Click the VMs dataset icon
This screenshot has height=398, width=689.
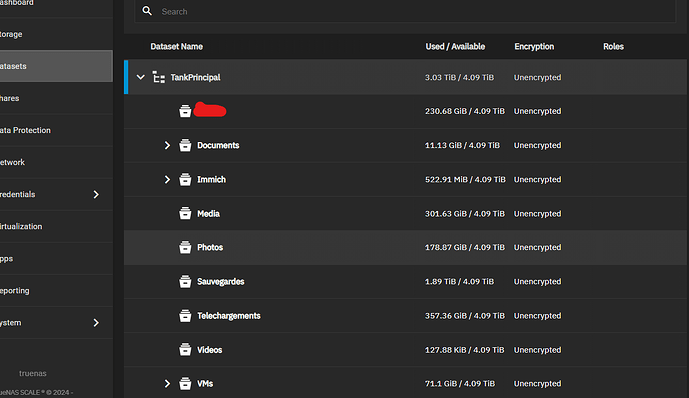click(185, 384)
